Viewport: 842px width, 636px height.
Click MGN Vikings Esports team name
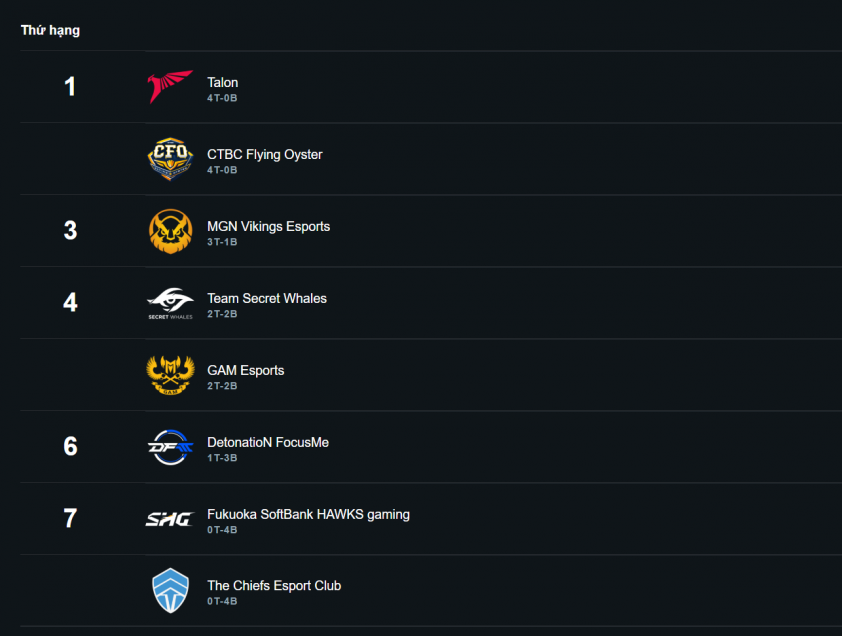click(268, 226)
